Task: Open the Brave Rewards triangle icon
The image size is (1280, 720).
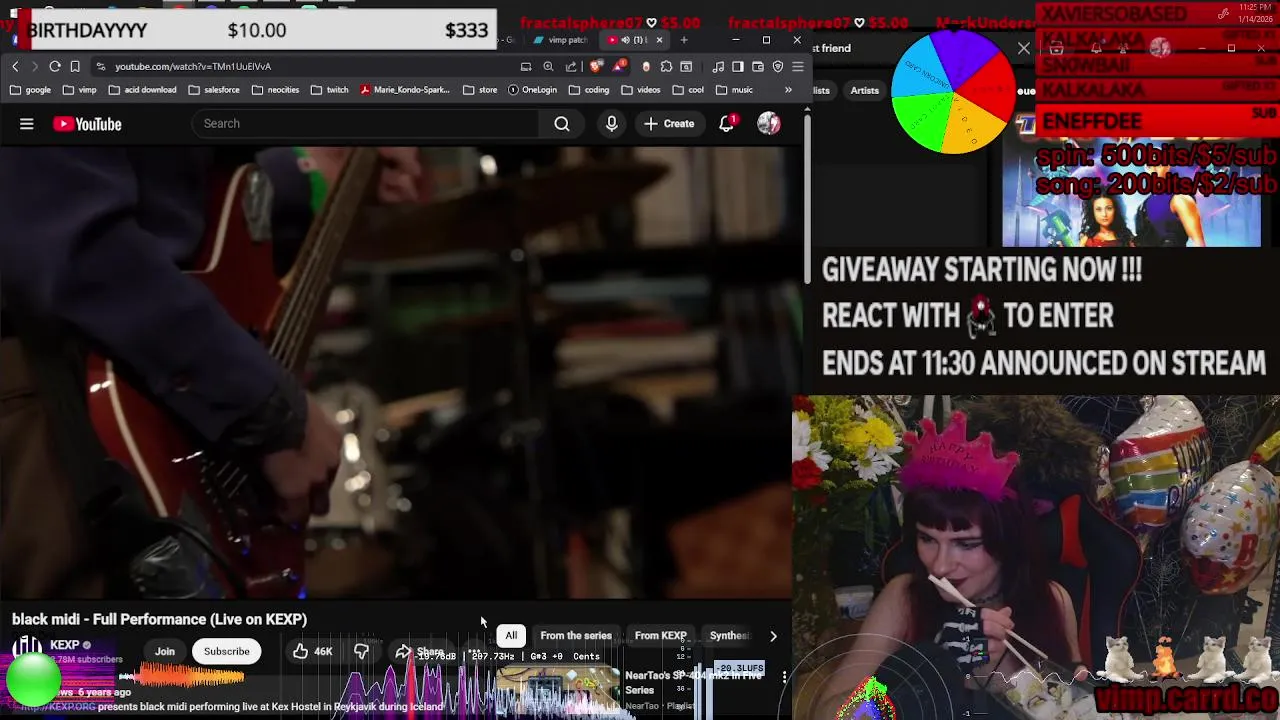Action: pos(619,66)
